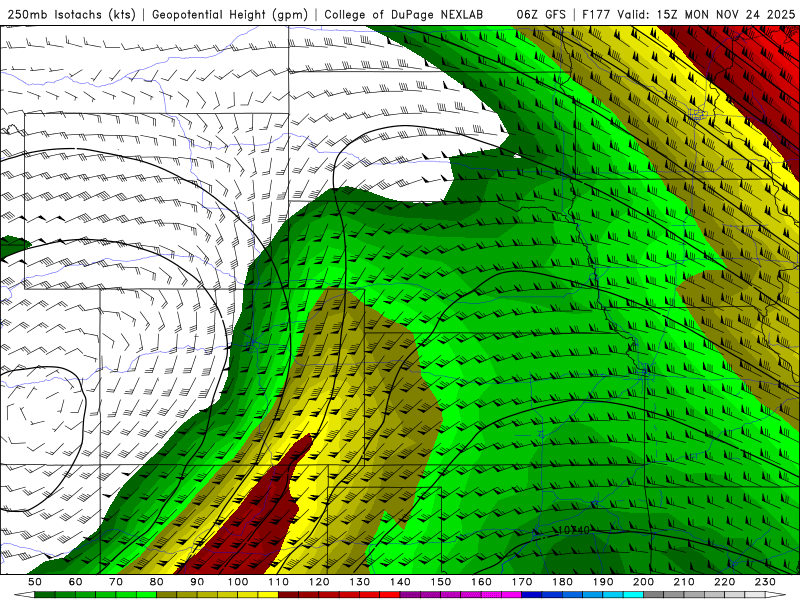Click the '230' value on the color scale
Screen dimensions: 800x600
coord(766,582)
